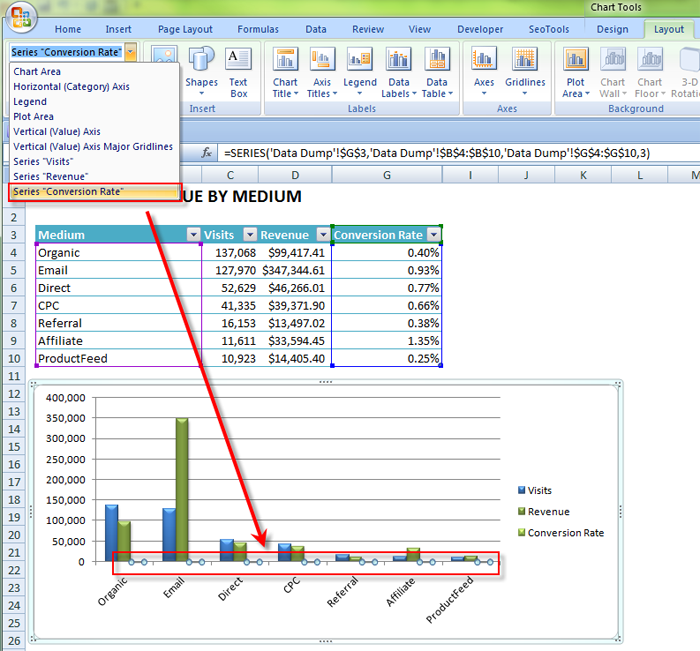Select row 5 header
Screen dimensions: 700x651
tap(14, 270)
